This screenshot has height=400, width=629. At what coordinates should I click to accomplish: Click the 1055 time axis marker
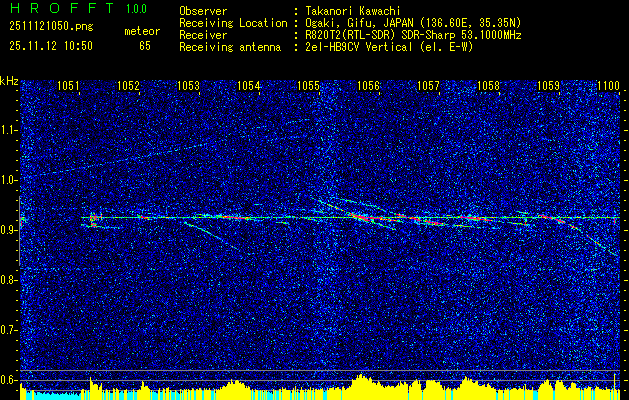point(308,85)
